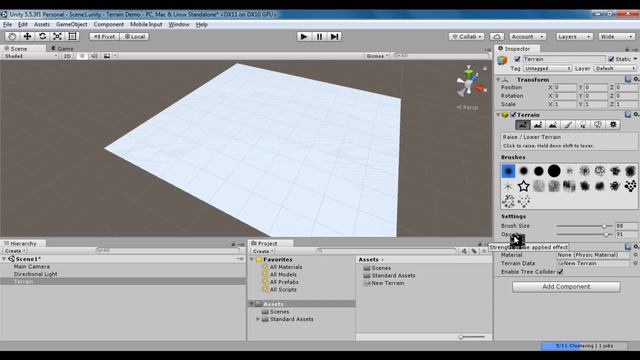Open the Assets menu
The width and height of the screenshot is (640, 360).
point(42,24)
